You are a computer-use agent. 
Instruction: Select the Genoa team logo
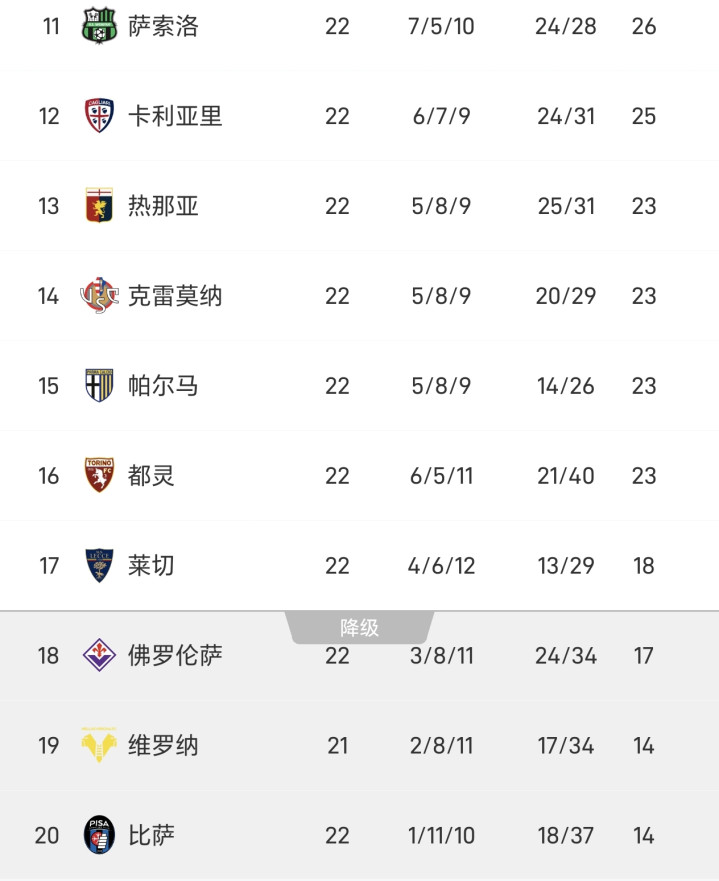(x=99, y=206)
